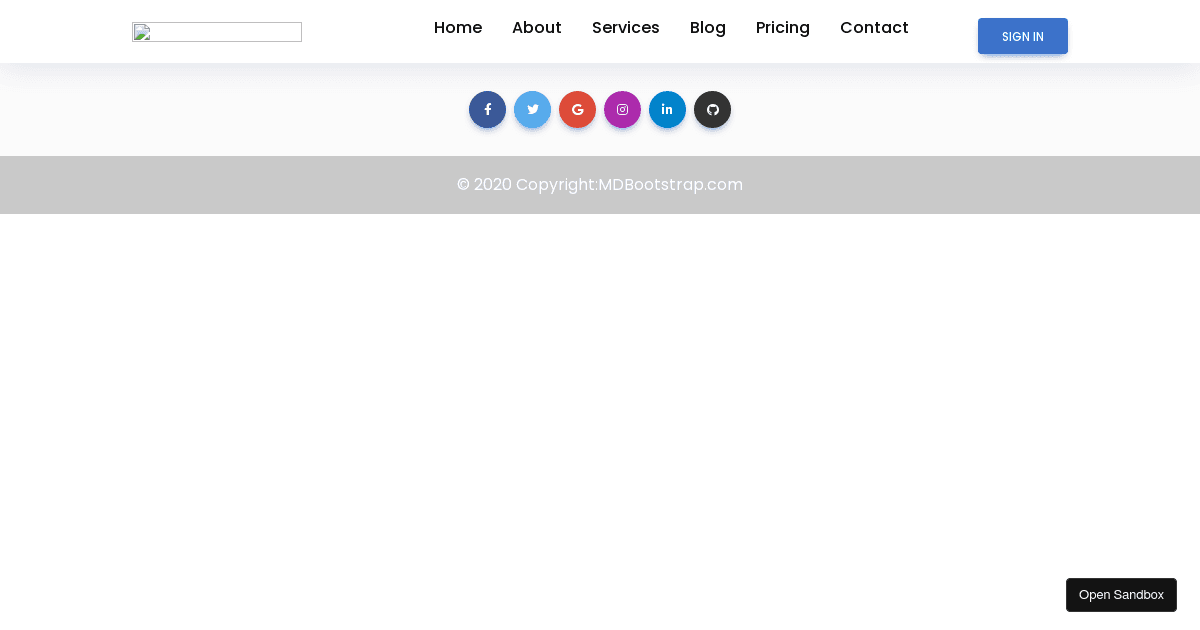Follow the MDBootstrap.com footer link
The width and height of the screenshot is (1200, 630).
point(670,185)
